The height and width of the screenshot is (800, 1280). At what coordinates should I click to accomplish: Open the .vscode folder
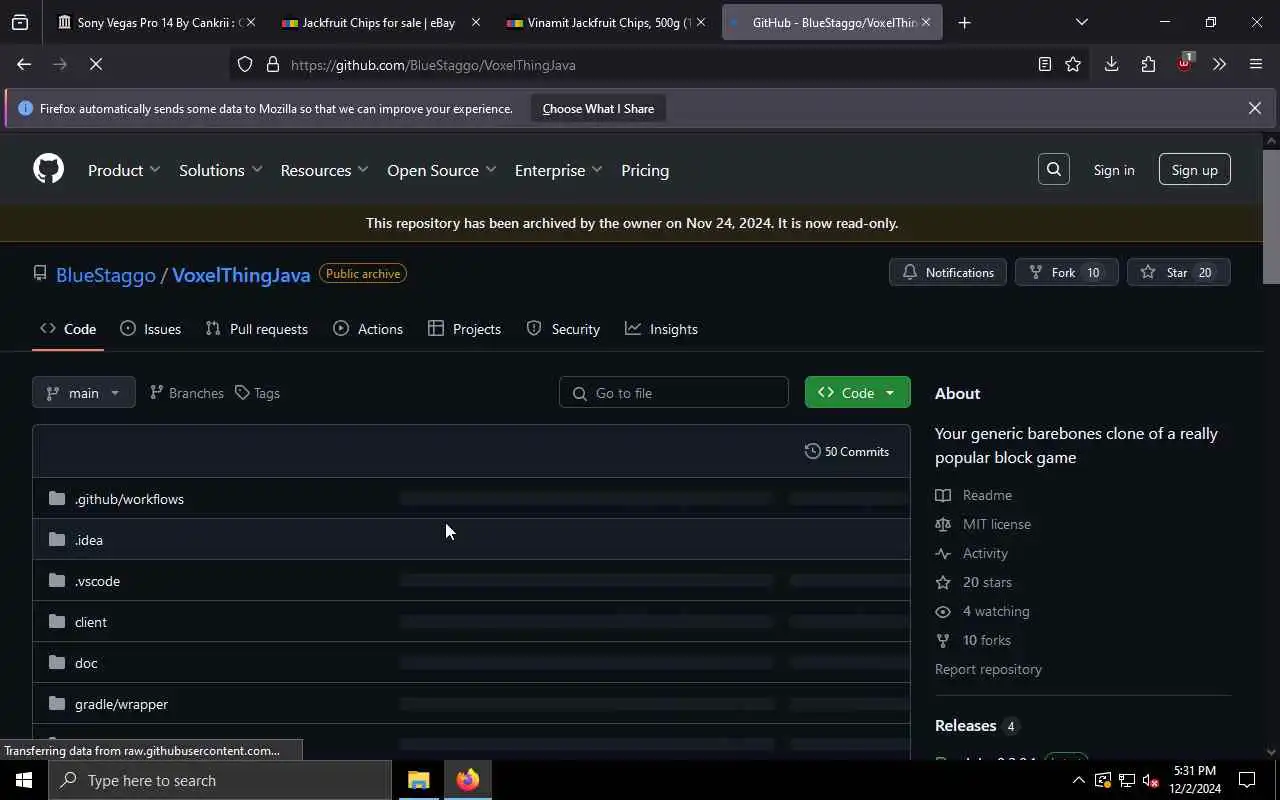pos(97,581)
